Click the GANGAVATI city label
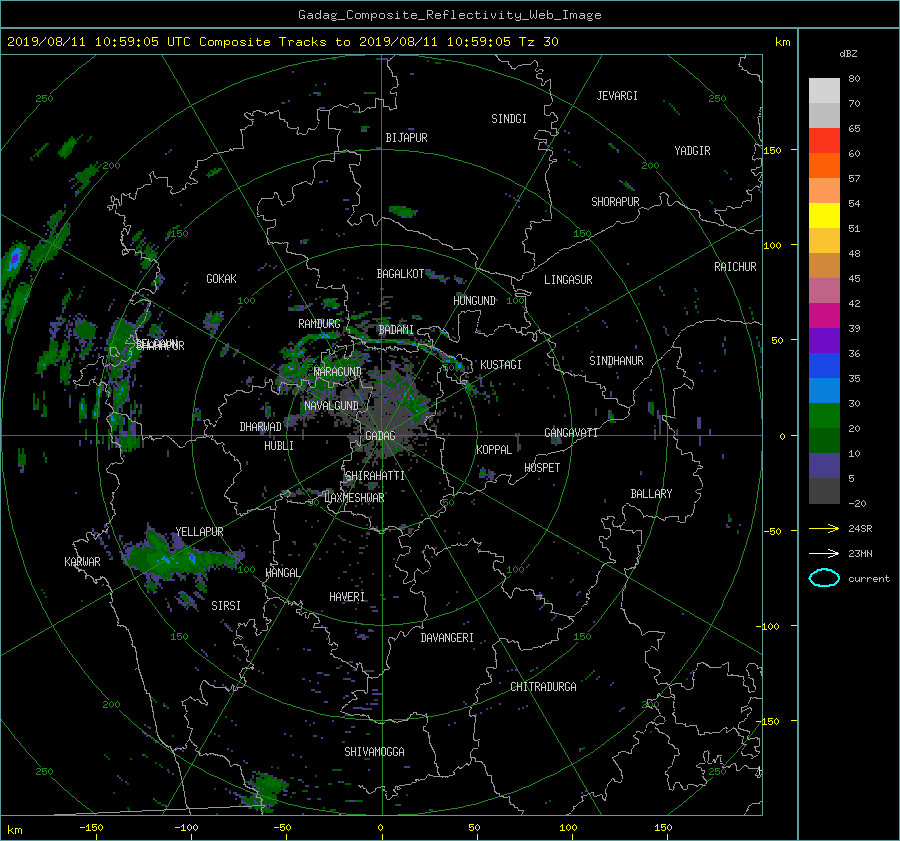900x841 pixels. 571,433
